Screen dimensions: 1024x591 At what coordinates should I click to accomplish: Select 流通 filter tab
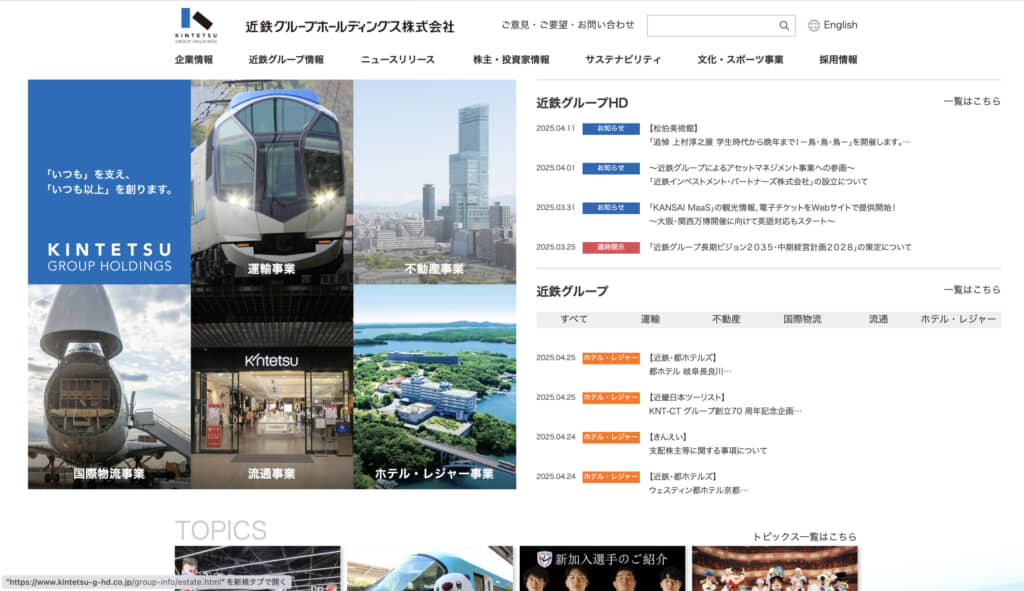point(878,319)
